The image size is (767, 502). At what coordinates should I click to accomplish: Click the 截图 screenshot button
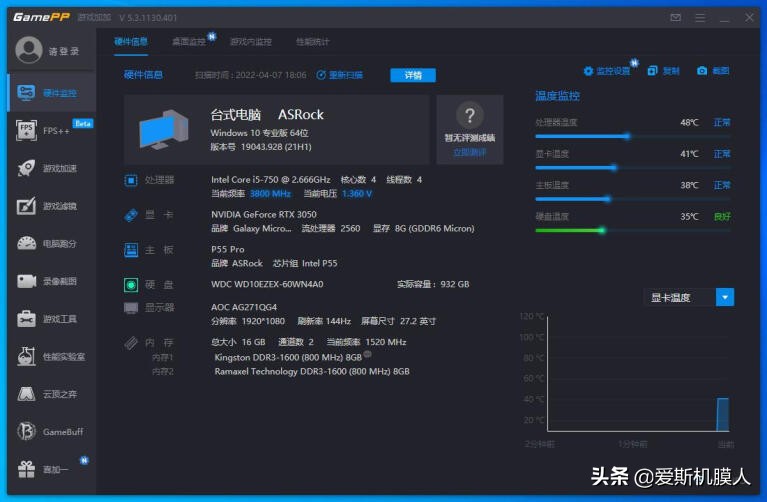(713, 71)
